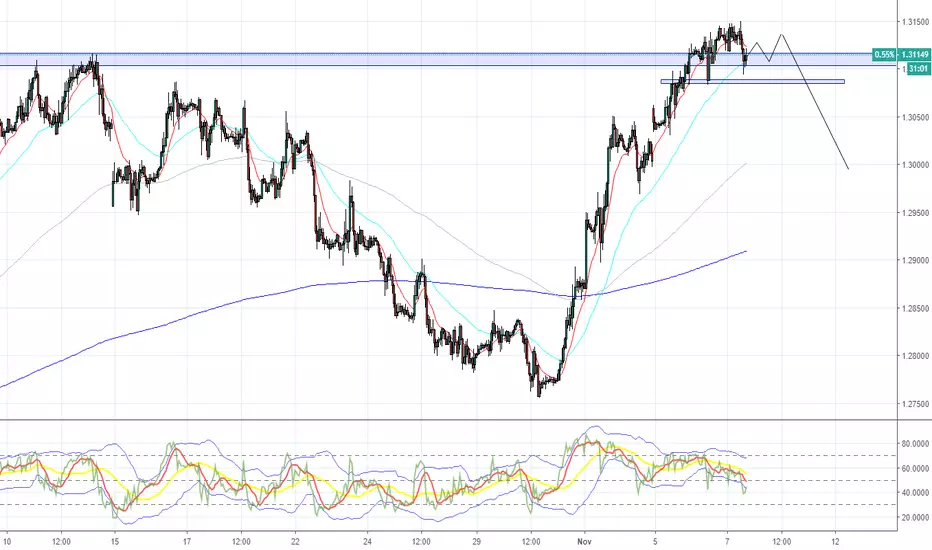Screen dimensions: 932x550
Task: Click the 0.55% change label
Action: (x=884, y=55)
